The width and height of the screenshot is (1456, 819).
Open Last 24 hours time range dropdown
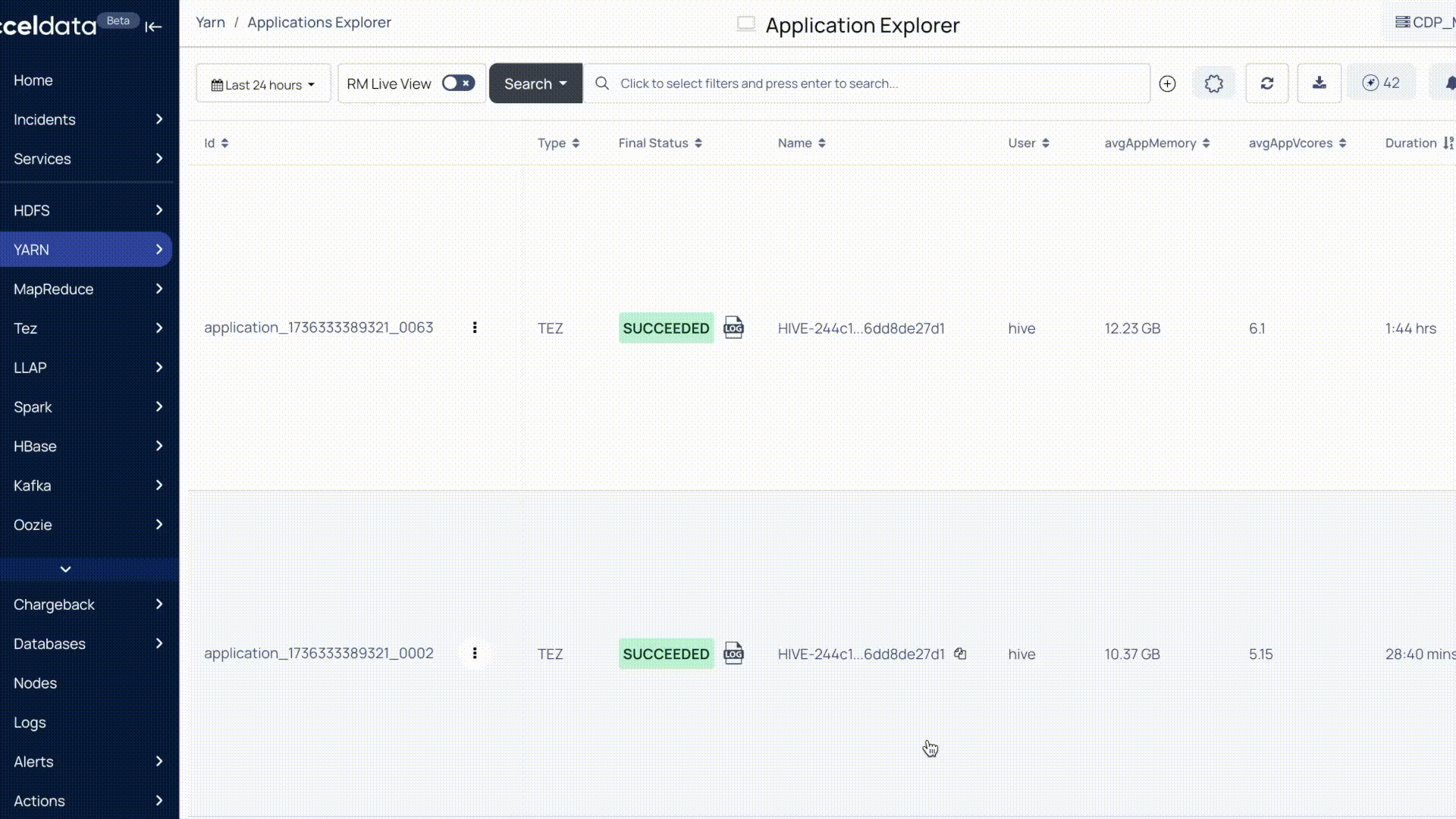pos(262,84)
